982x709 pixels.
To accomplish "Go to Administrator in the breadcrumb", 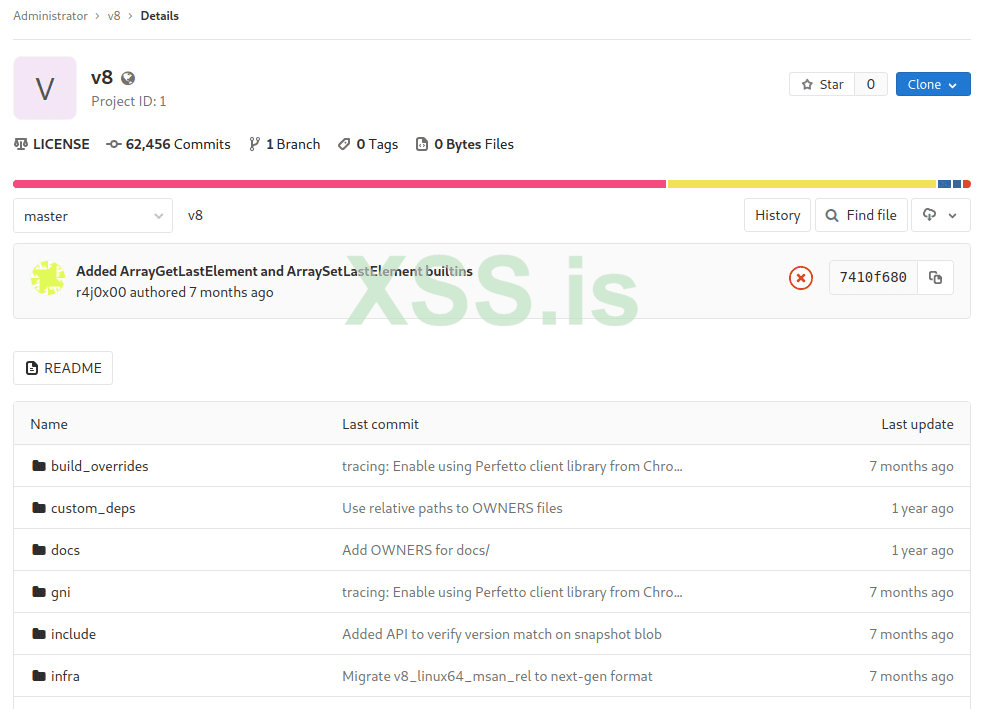I will click(x=51, y=16).
